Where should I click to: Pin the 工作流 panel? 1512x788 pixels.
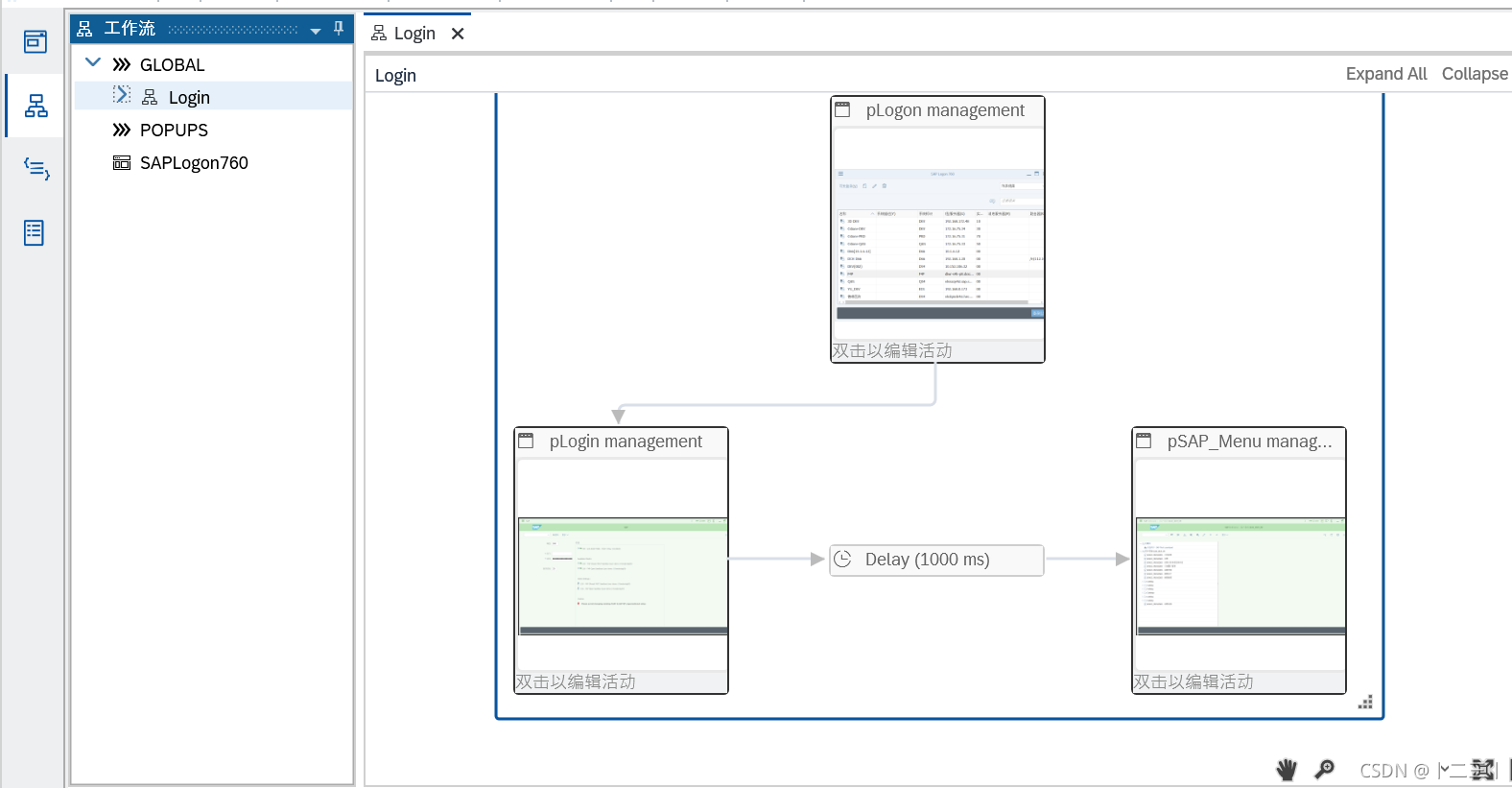[x=339, y=29]
